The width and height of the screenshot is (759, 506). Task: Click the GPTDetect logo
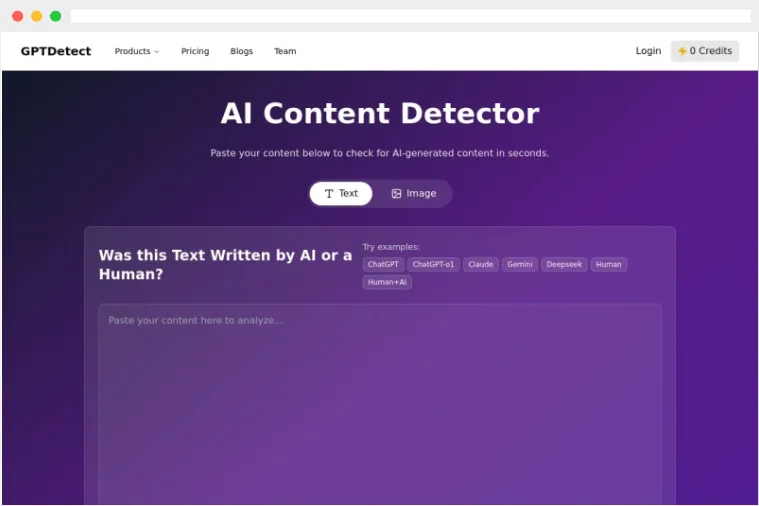pyautogui.click(x=56, y=51)
